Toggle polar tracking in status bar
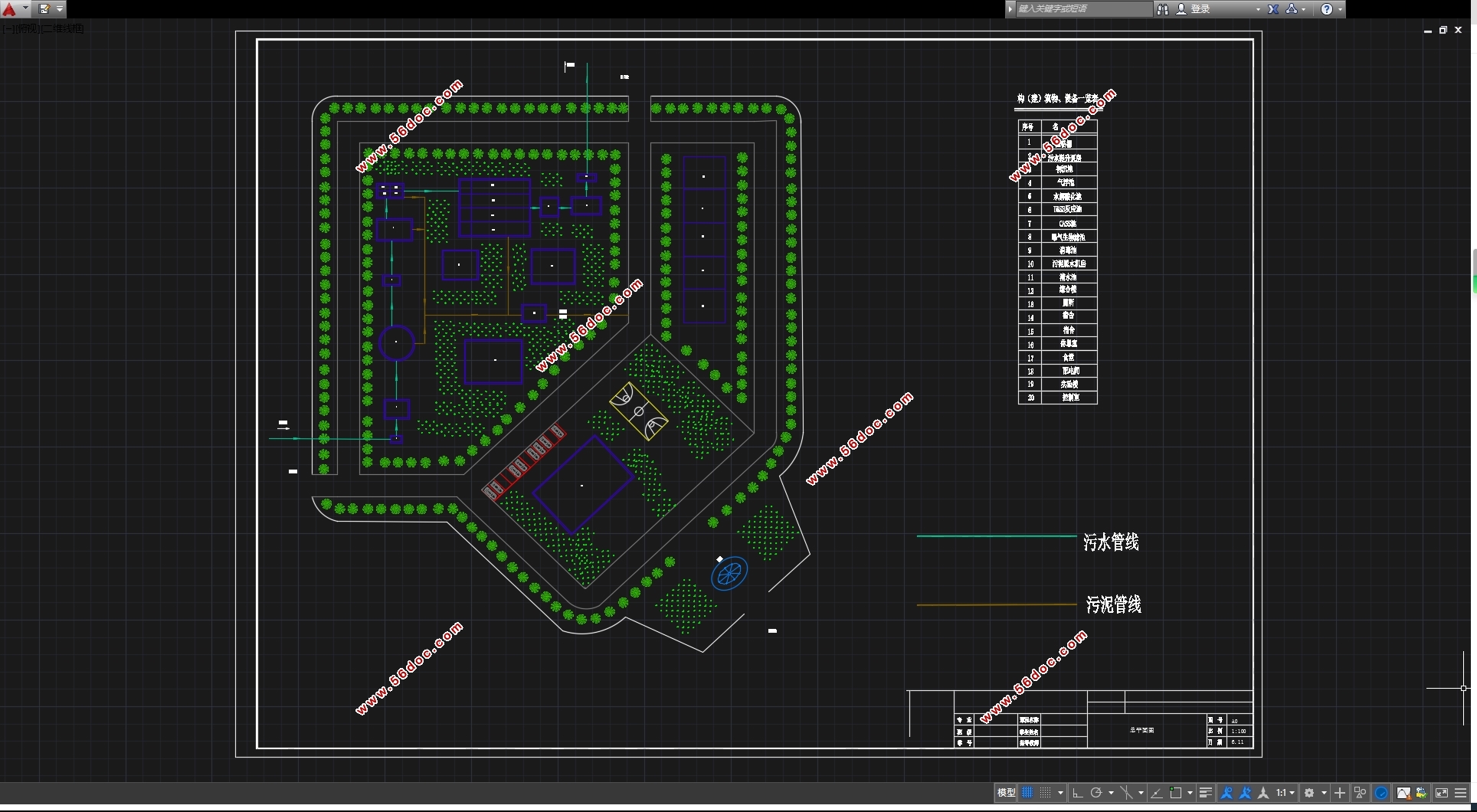The height and width of the screenshot is (812, 1477). (1096, 793)
